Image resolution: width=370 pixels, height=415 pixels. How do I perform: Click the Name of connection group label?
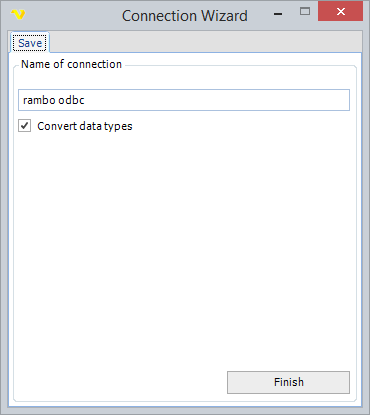[71, 64]
